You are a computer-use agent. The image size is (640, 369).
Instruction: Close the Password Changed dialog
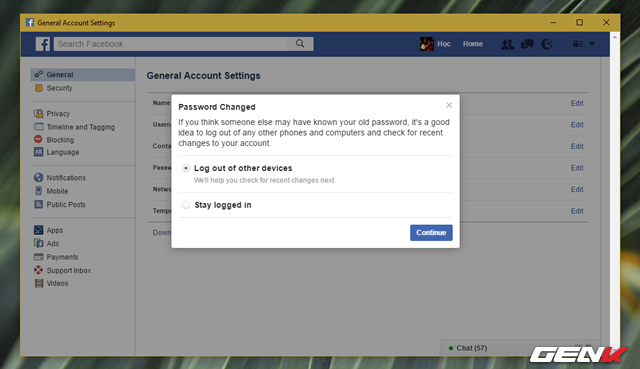coord(449,105)
